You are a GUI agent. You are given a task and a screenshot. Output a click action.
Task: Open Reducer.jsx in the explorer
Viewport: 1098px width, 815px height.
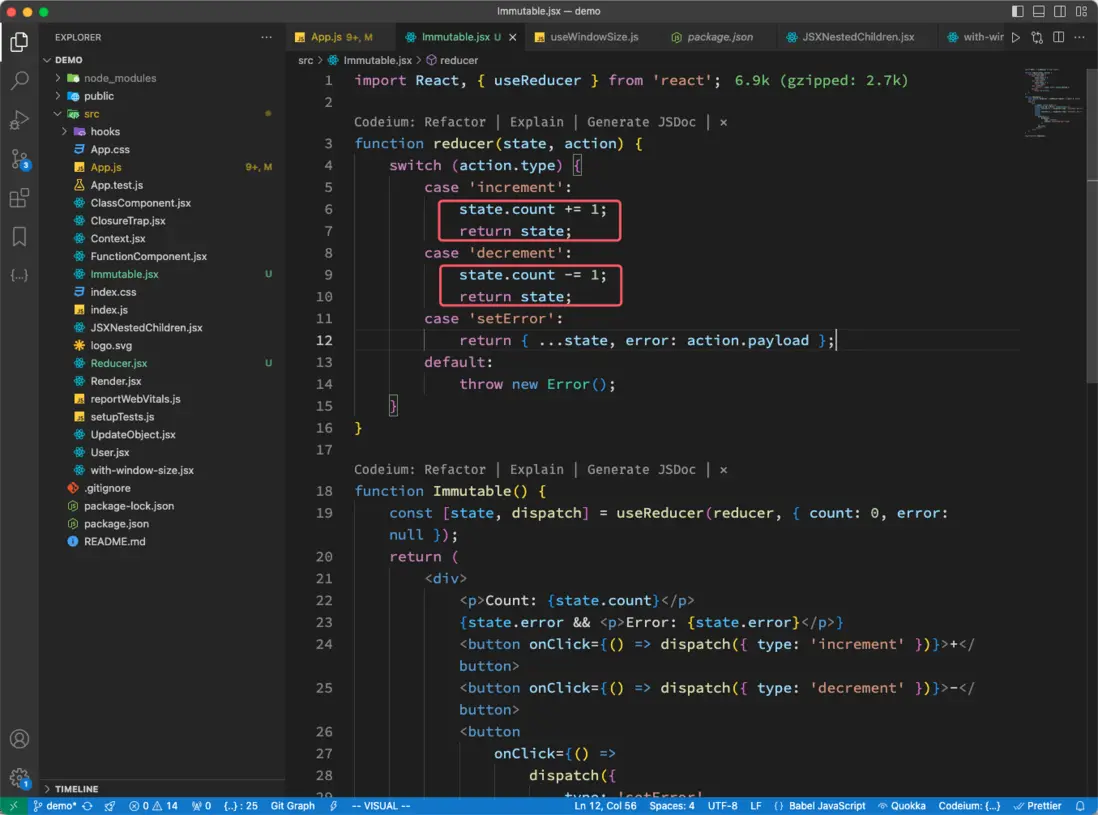pyautogui.click(x=118, y=363)
